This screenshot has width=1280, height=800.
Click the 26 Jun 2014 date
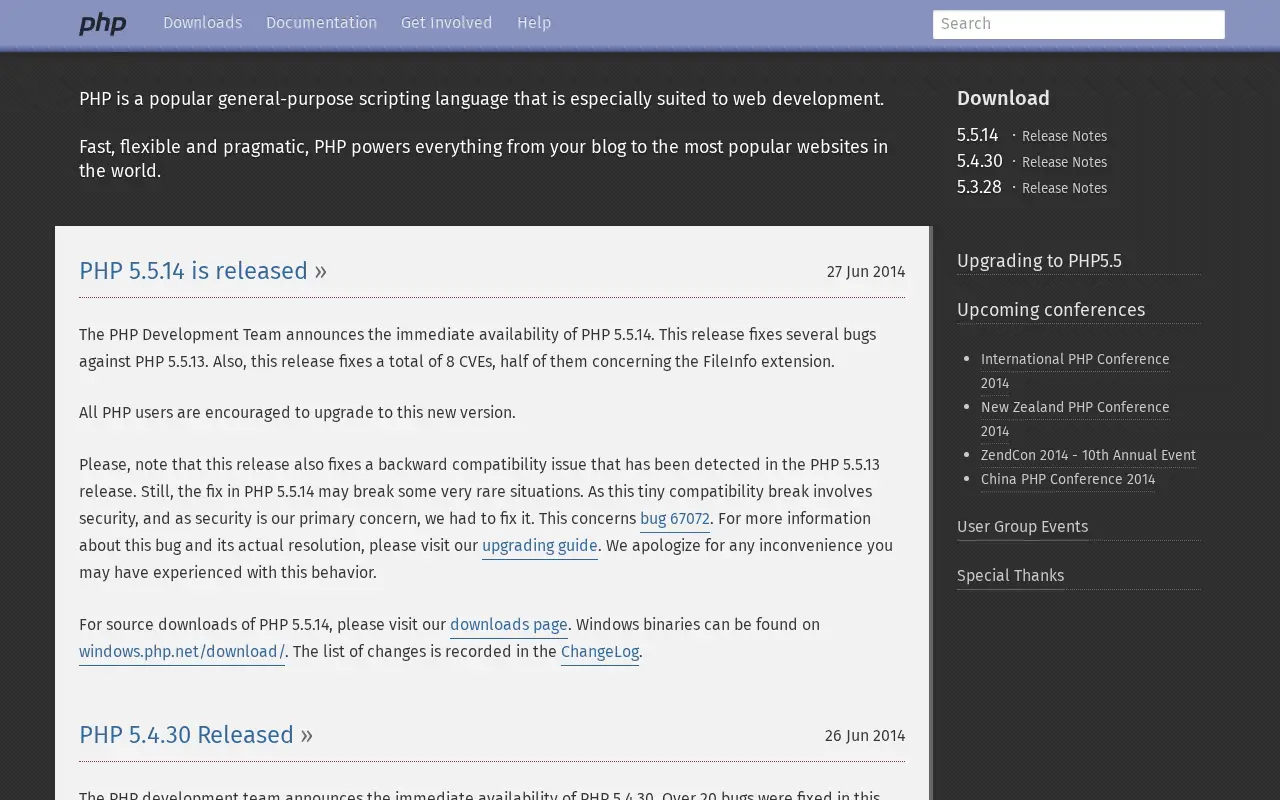pyautogui.click(x=865, y=736)
